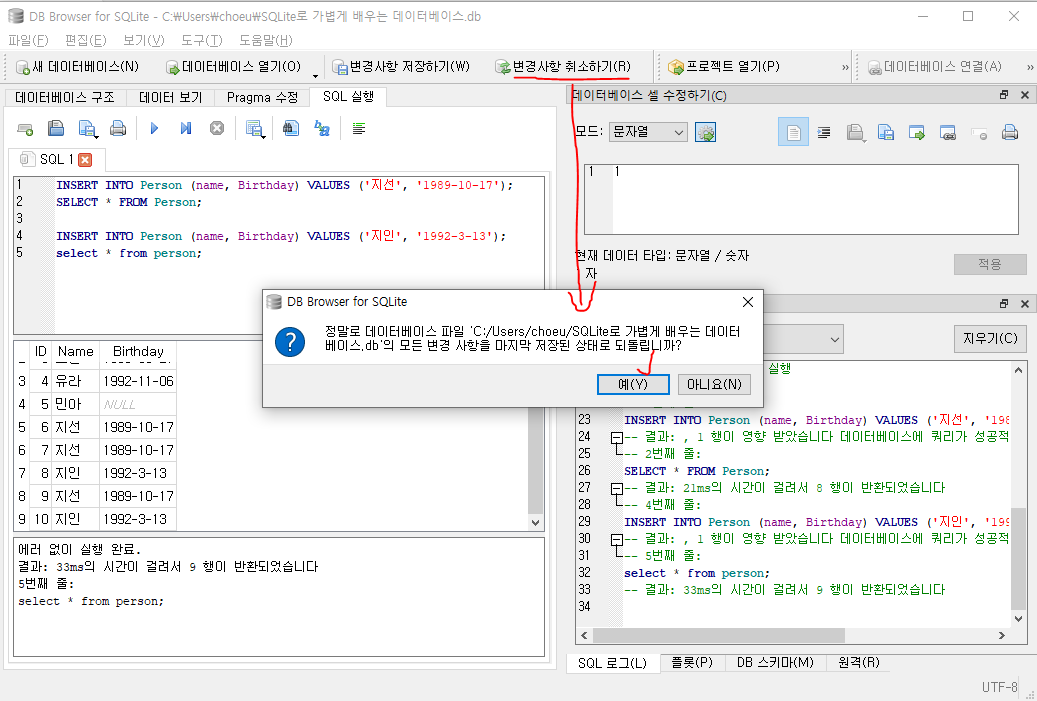Close the SQL log dock panel
The width and height of the screenshot is (1037, 701).
tap(1024, 304)
